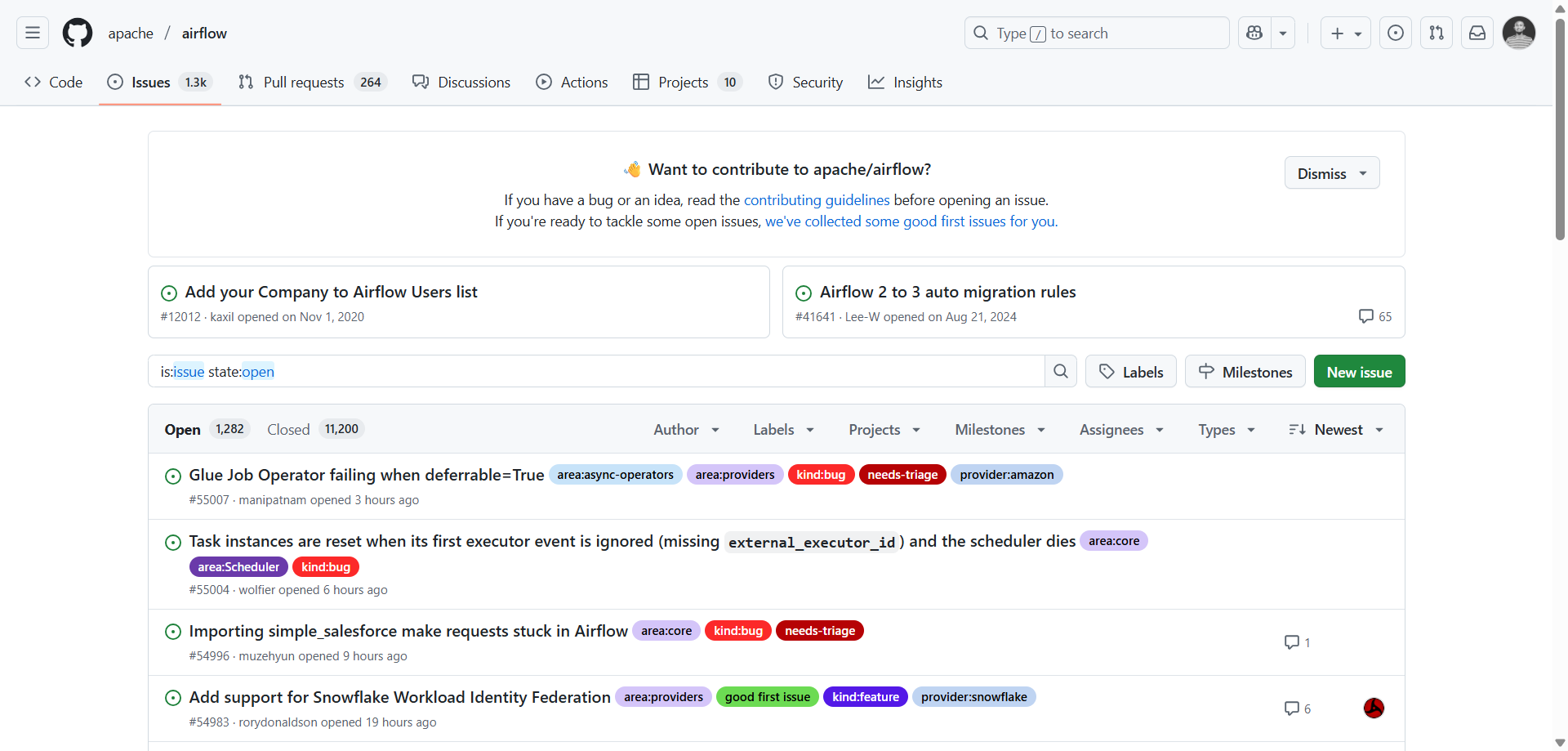
Task: Expand the Copilot dropdown arrow
Action: [1283, 33]
